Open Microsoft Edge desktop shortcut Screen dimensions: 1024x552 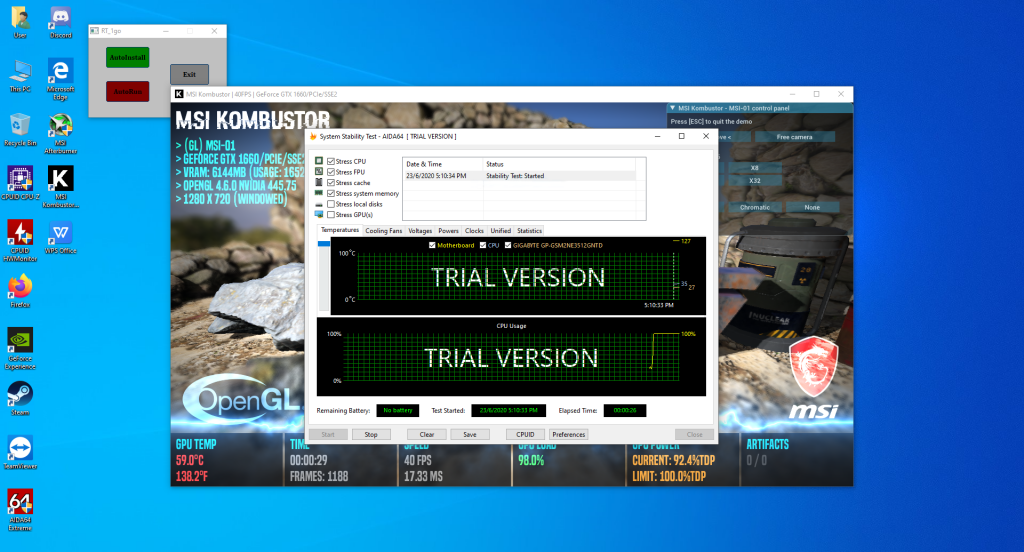coord(60,79)
